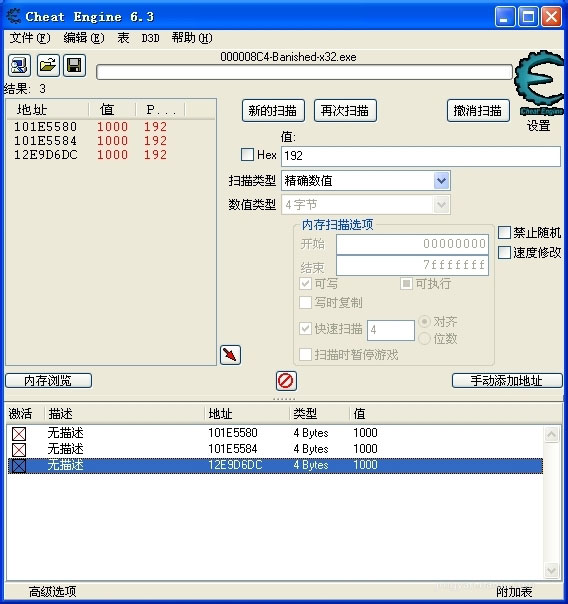Click the 手动添加地址 button

click(507, 381)
